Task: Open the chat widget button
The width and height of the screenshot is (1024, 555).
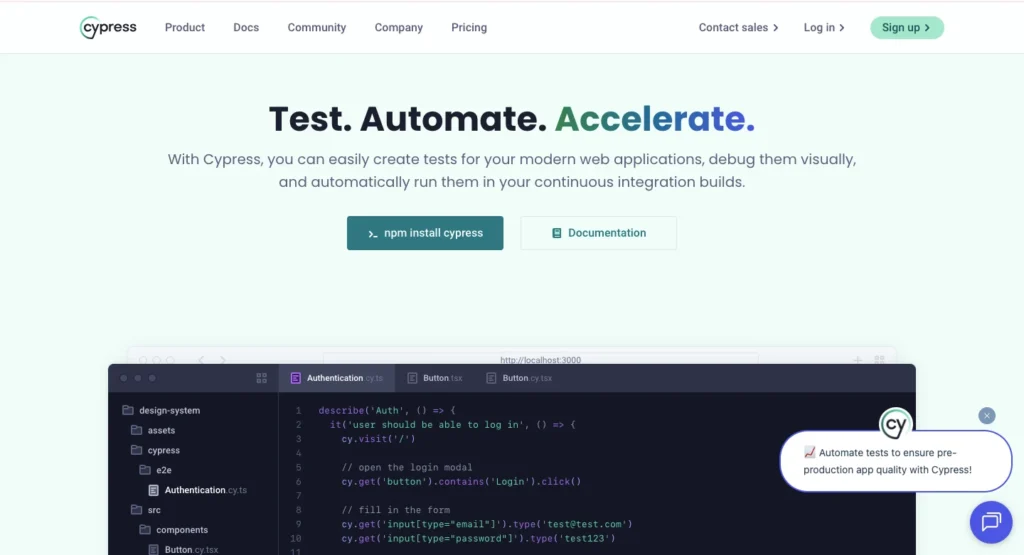Action: [991, 522]
